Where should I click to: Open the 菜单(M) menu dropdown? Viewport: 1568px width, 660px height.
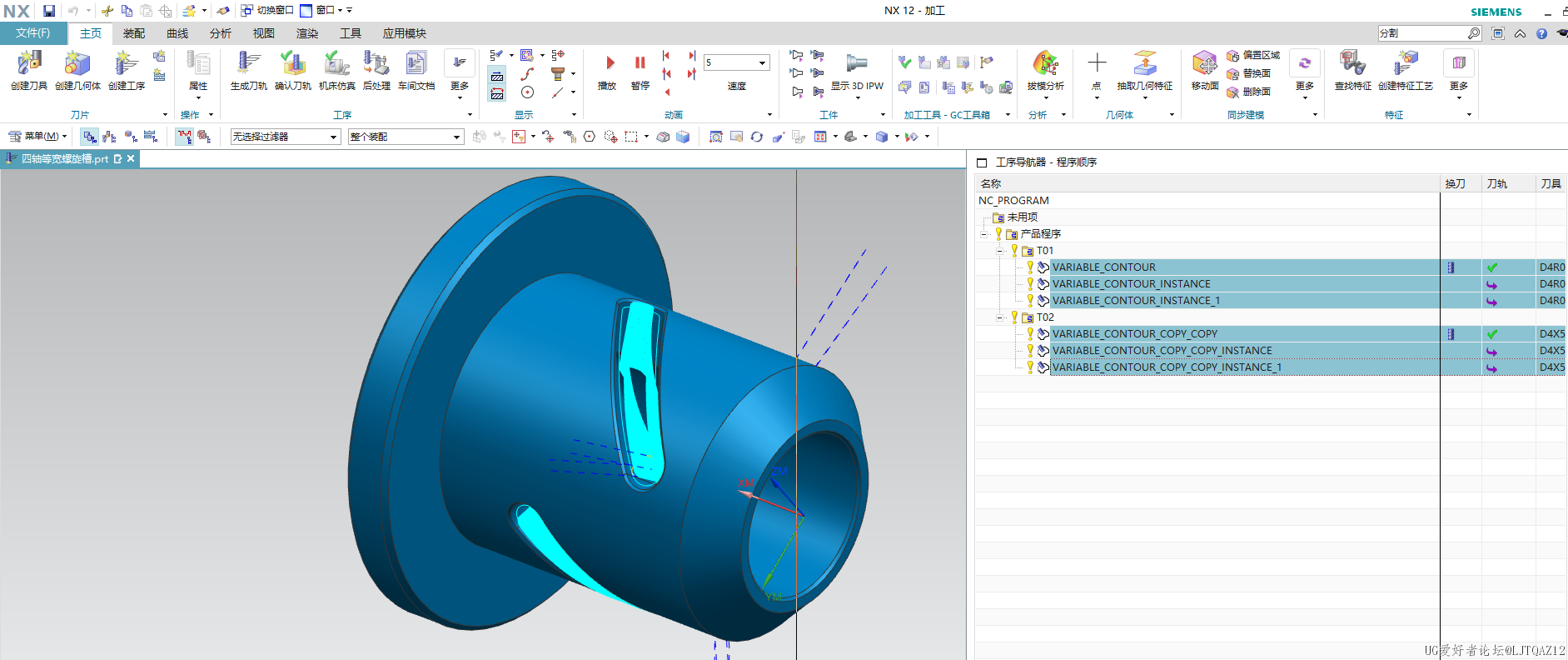38,136
